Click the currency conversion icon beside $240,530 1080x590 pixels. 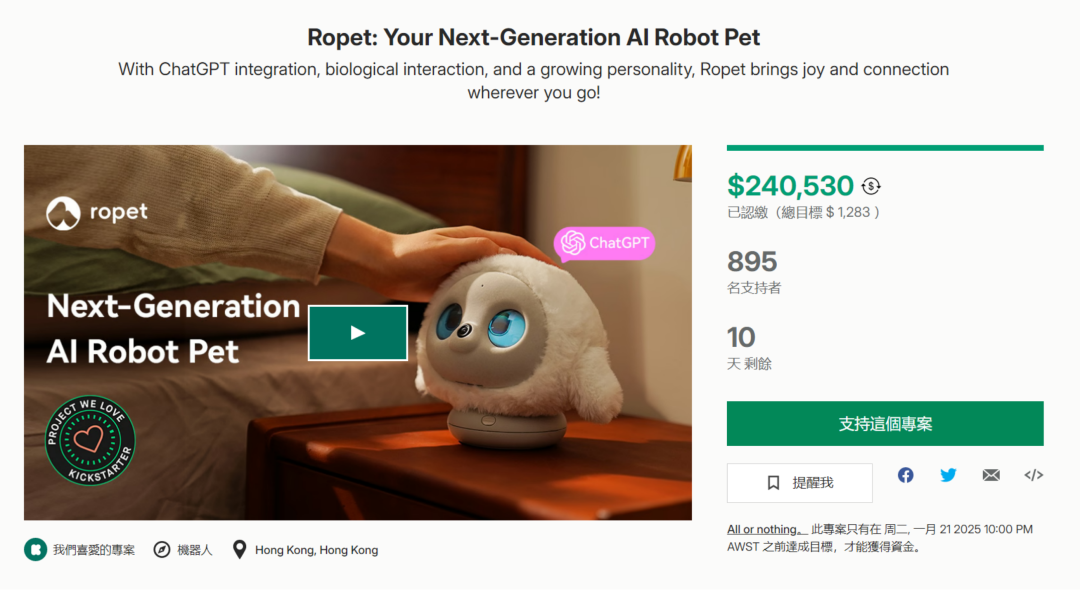coord(871,186)
